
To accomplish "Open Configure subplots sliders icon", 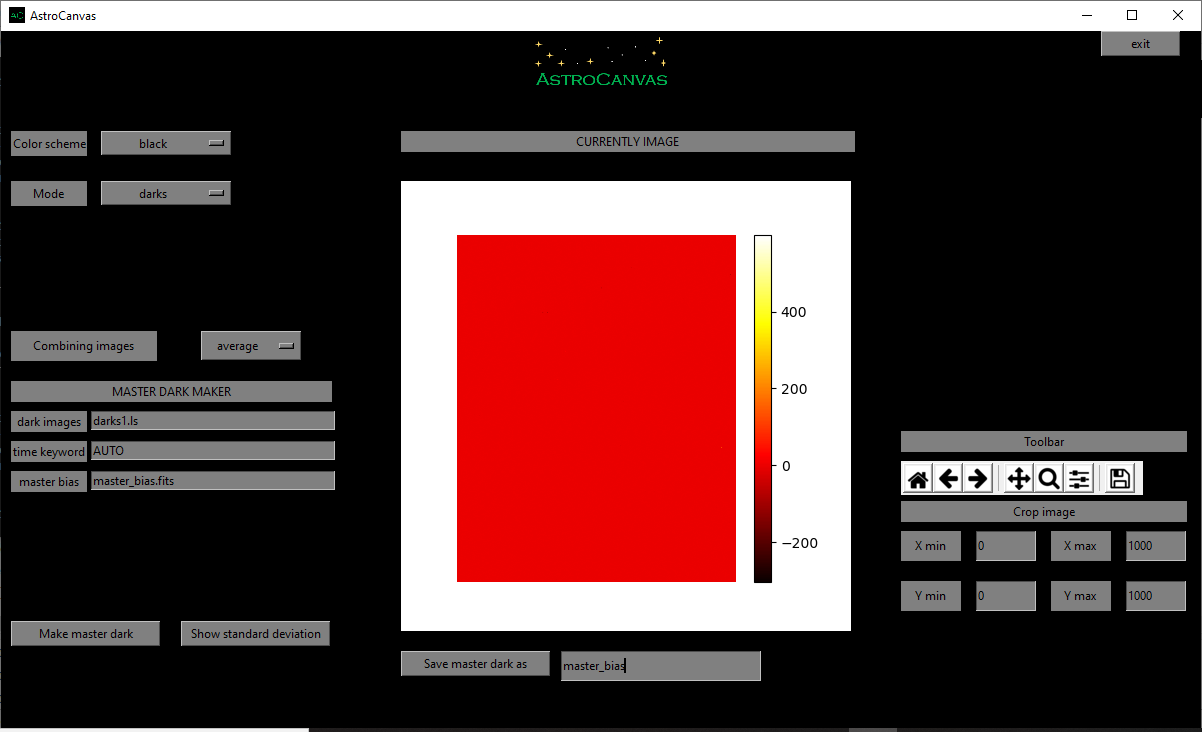I will click(x=1079, y=479).
